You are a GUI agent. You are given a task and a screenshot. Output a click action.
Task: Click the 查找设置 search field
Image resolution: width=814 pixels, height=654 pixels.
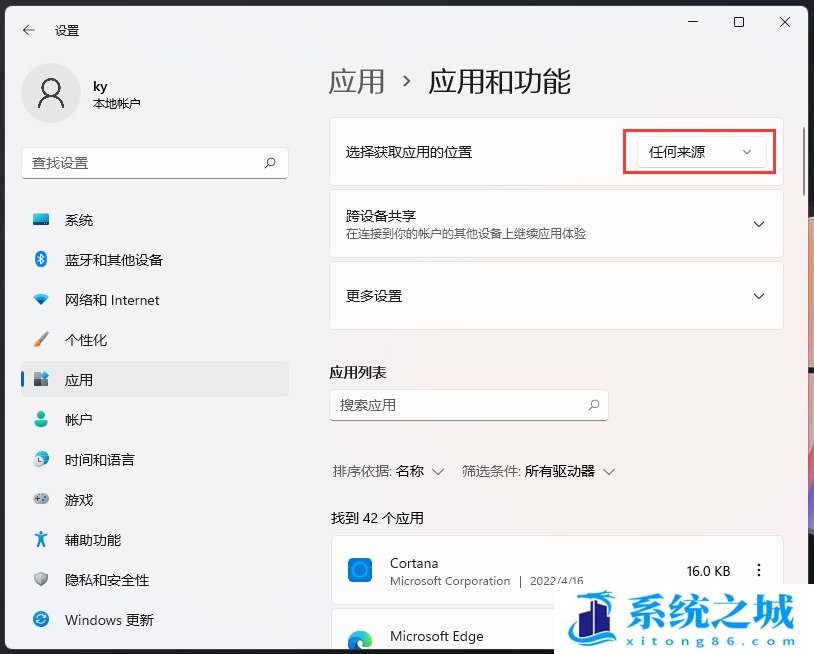click(145, 163)
